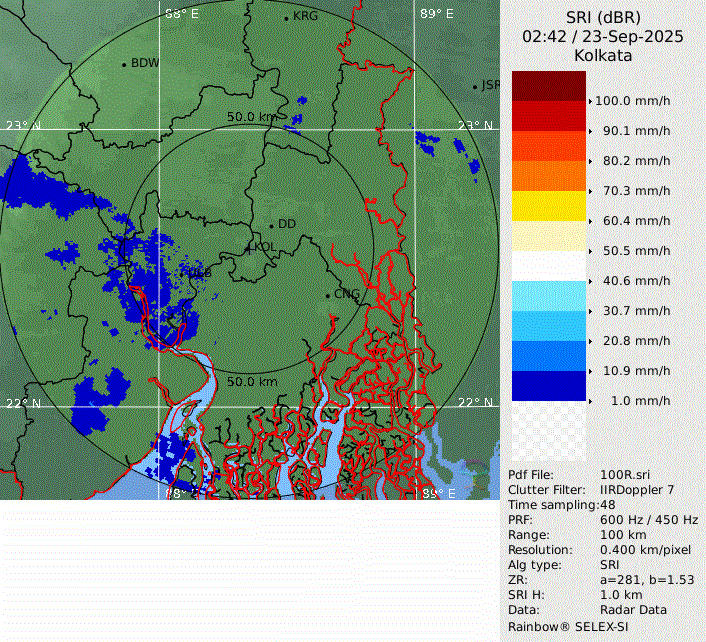Select the yellow legend color band

coord(548,207)
